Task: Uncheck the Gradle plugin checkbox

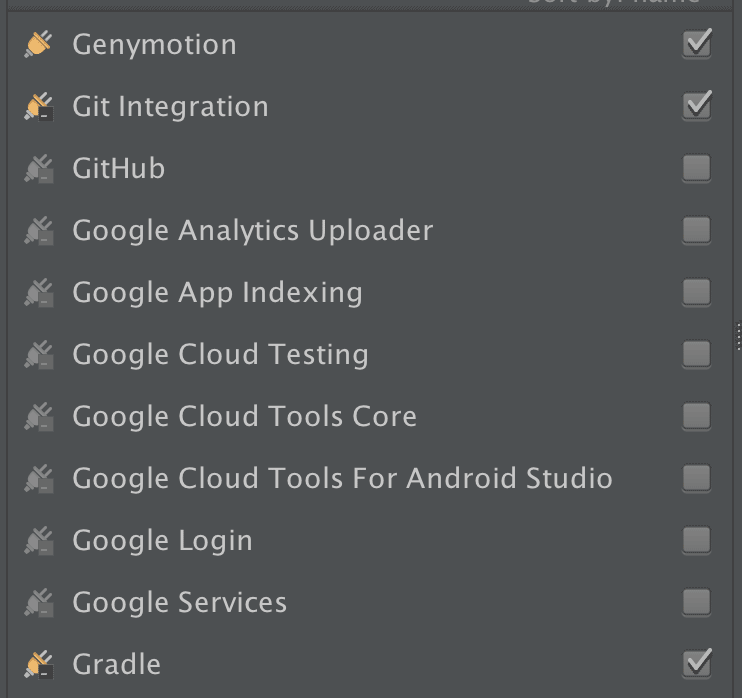Action: [x=697, y=663]
